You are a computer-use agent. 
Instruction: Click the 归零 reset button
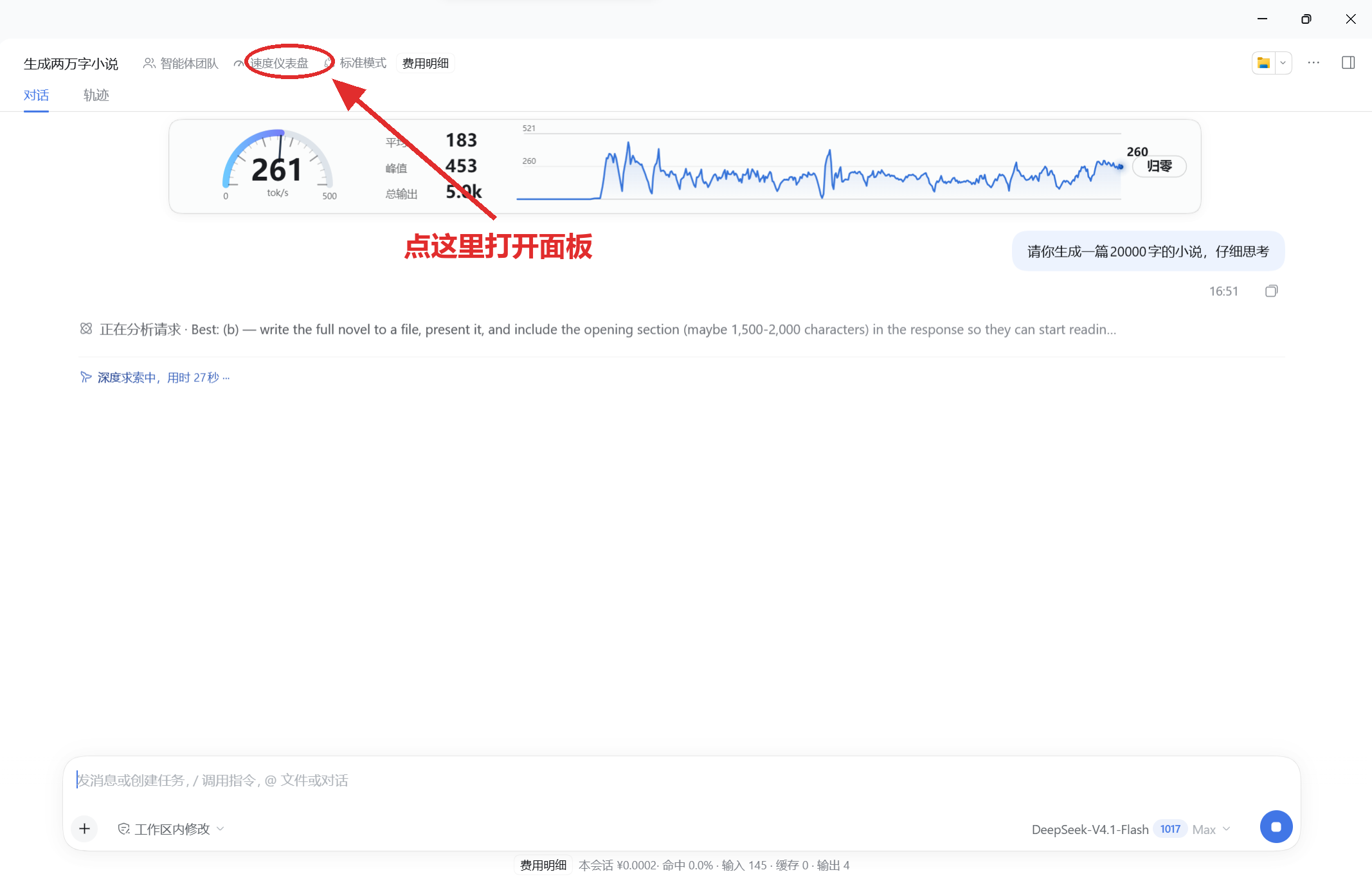(x=1159, y=166)
